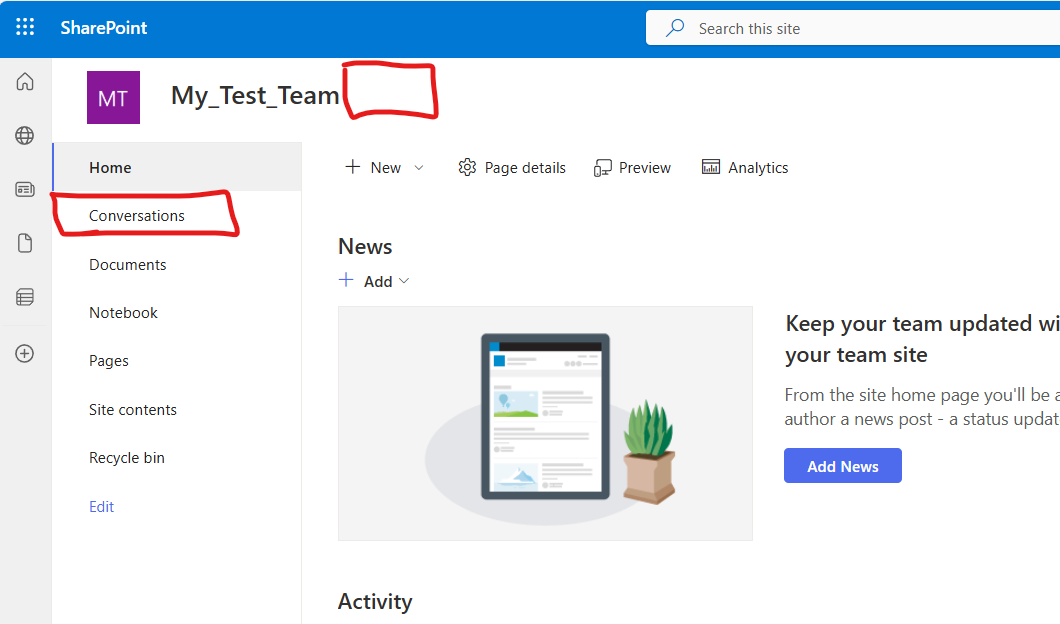The height and width of the screenshot is (624, 1060).
Task: Open the news feed icon in sidebar
Action: pyautogui.click(x=25, y=189)
